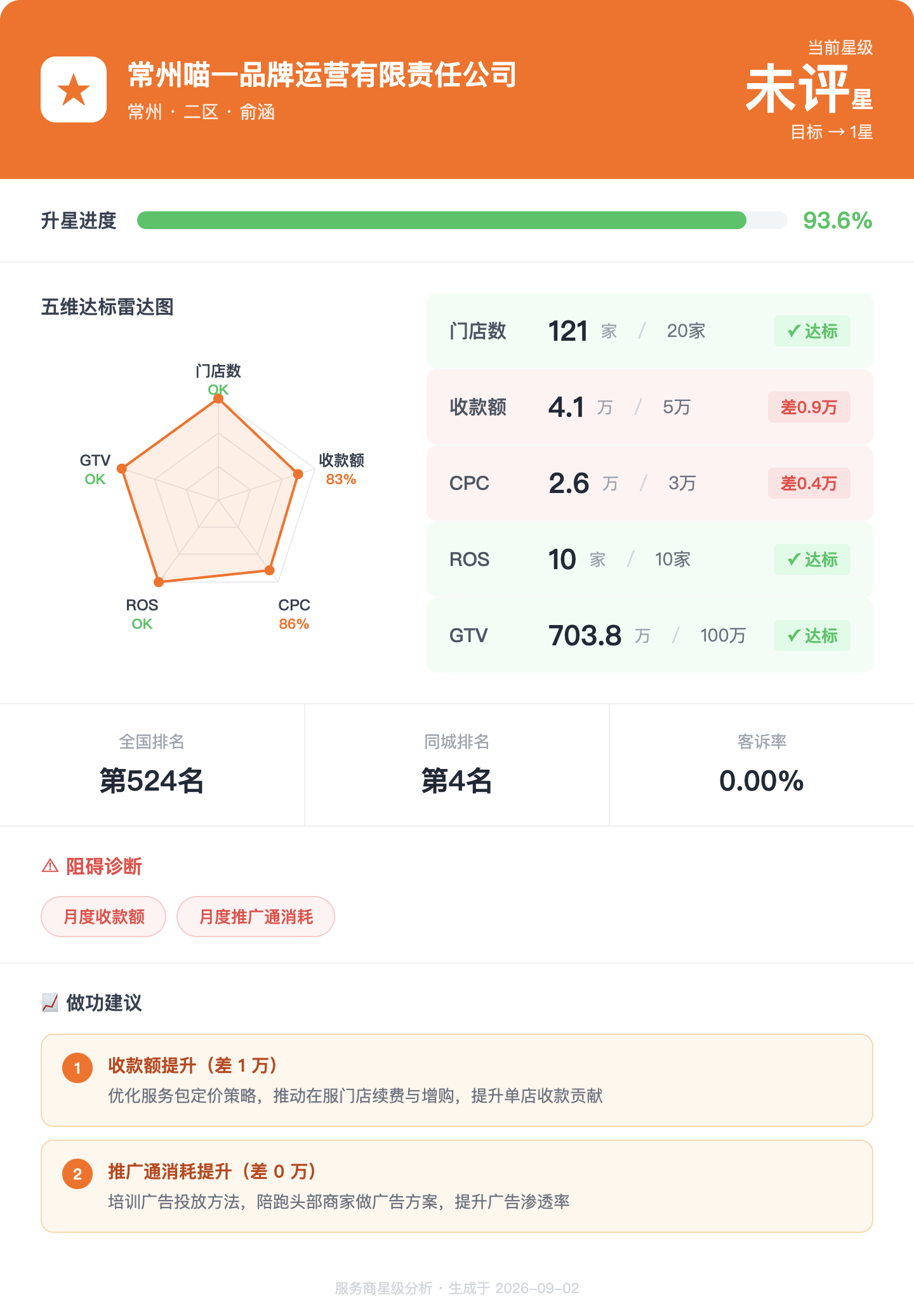
Task: Click the CPC vertex dot on radar chart
Action: click(270, 570)
